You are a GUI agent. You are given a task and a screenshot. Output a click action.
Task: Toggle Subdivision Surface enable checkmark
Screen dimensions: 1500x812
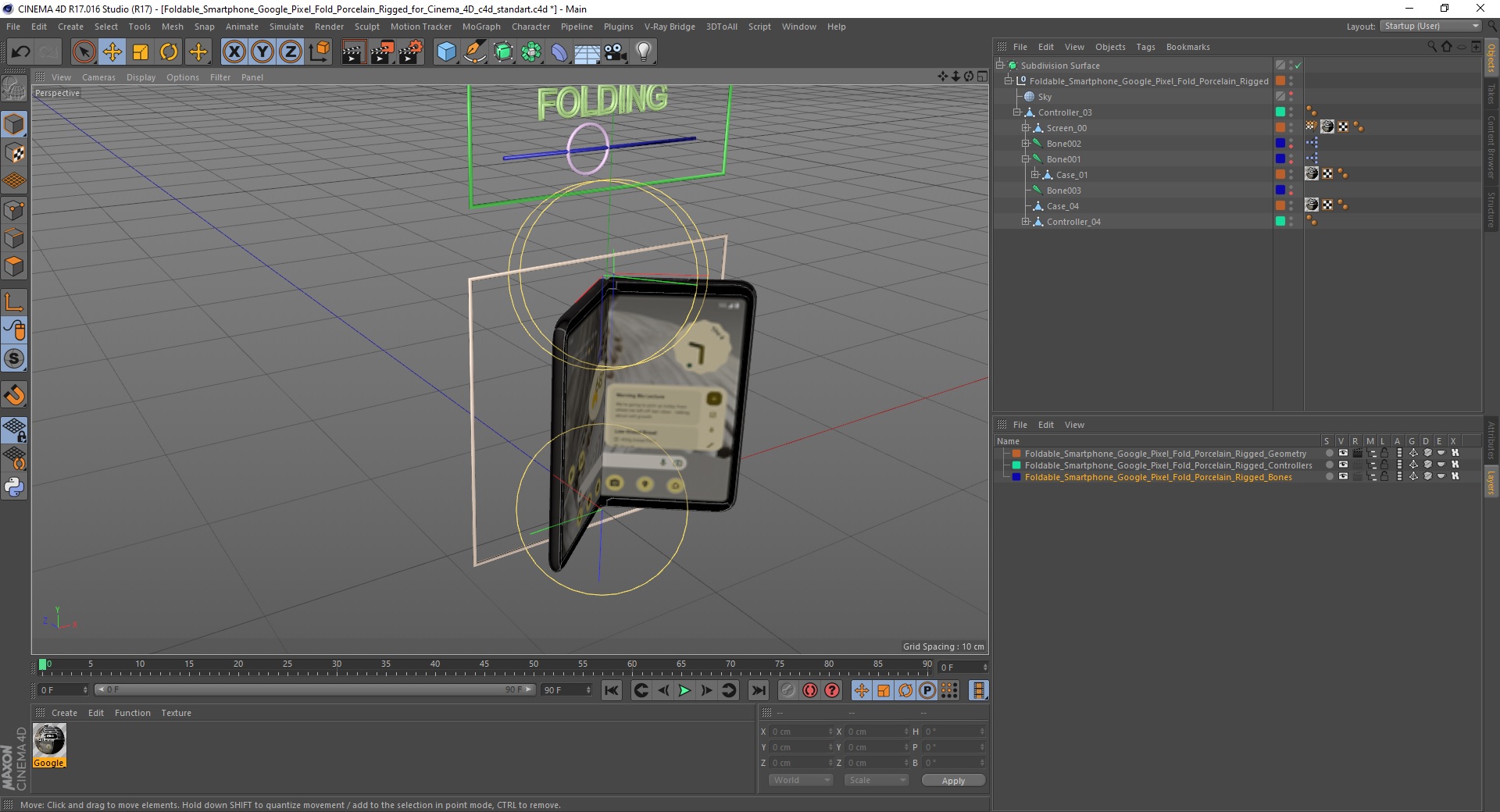1298,66
